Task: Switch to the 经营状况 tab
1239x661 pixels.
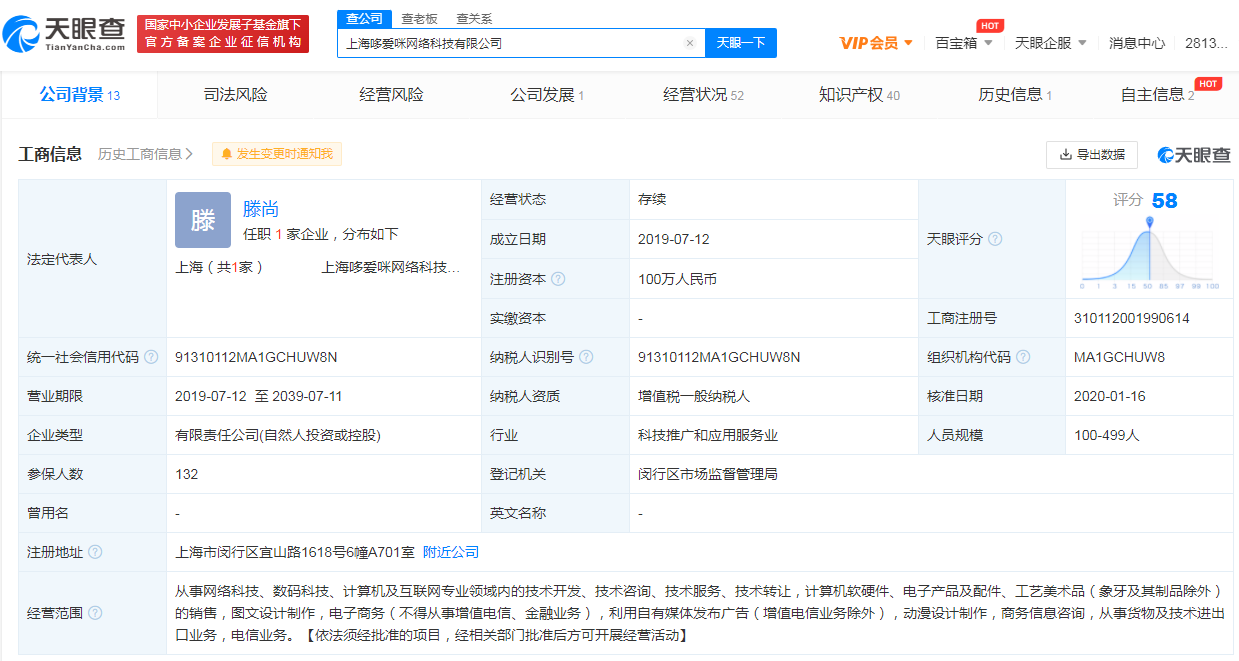Action: (x=703, y=95)
